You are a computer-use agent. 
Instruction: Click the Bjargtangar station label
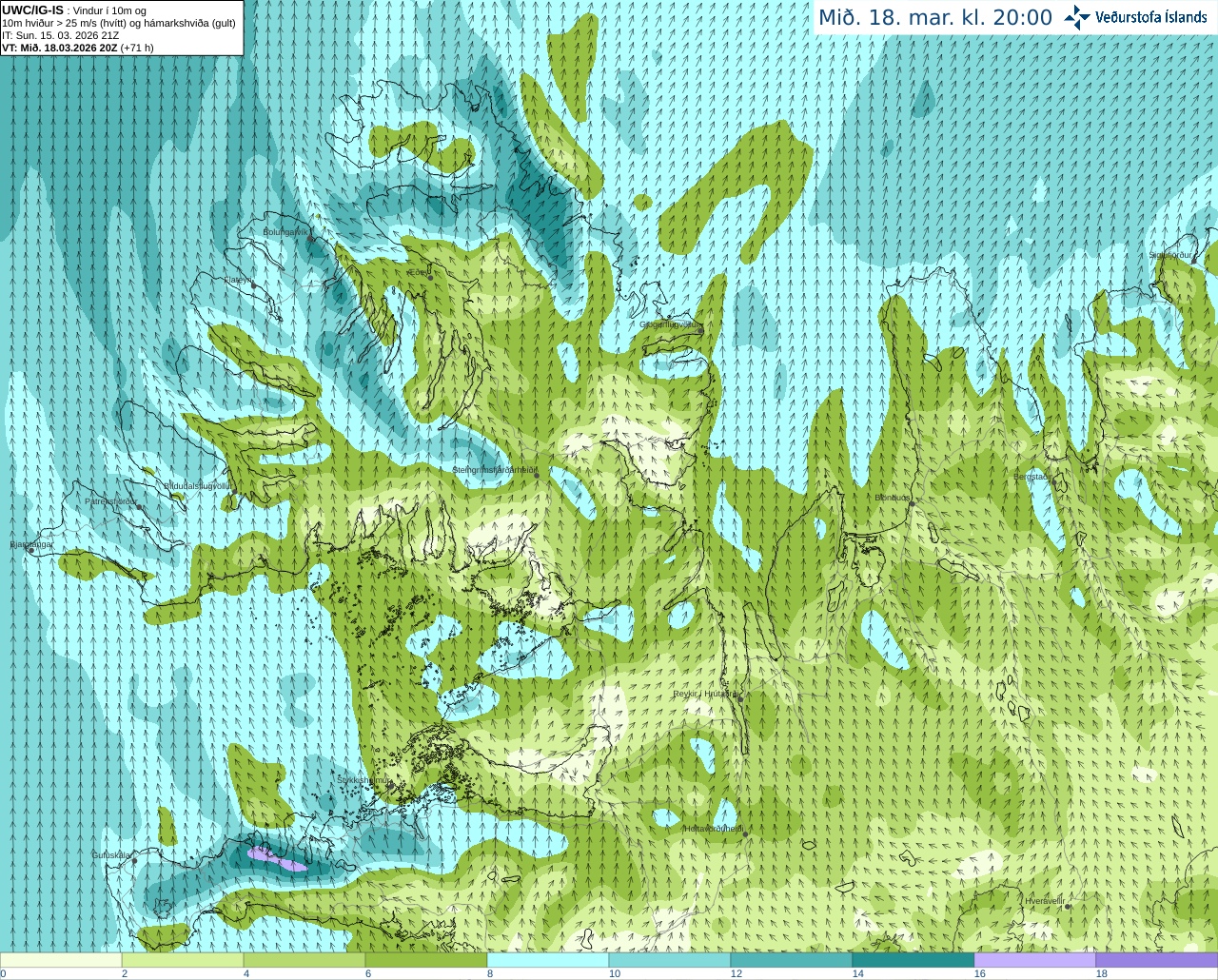31,544
